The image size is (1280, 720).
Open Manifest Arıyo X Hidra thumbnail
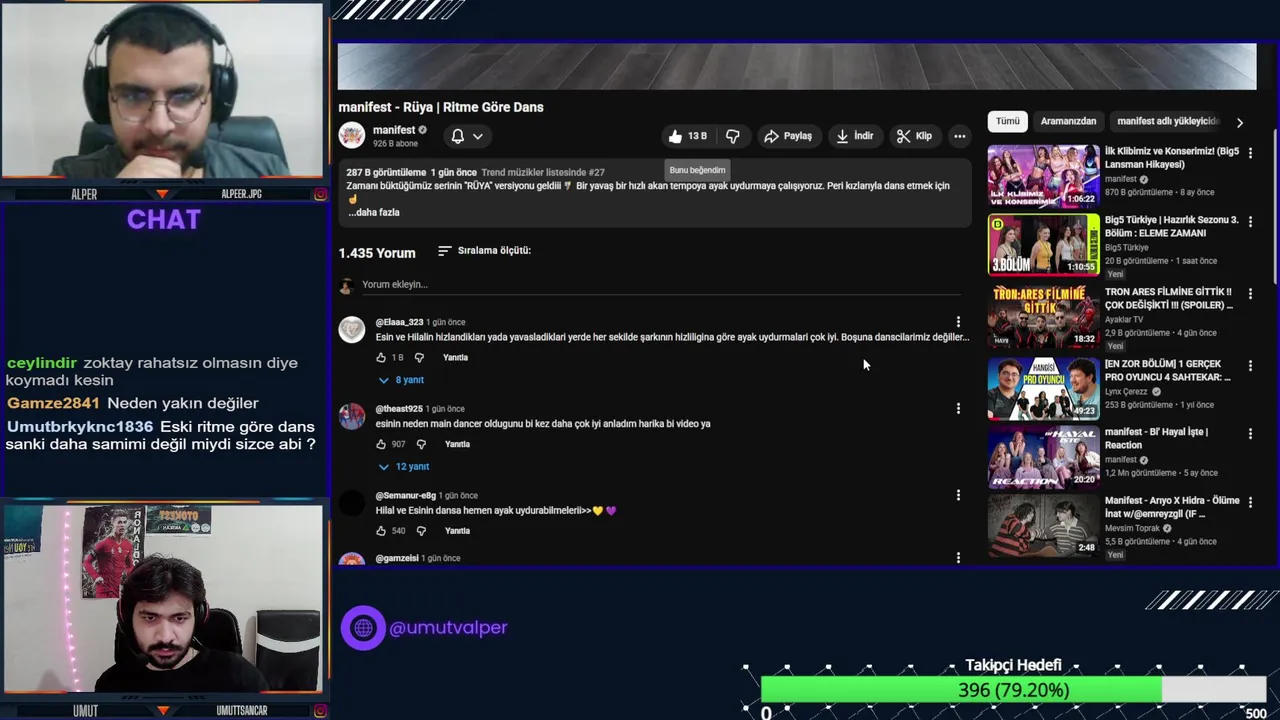tap(1043, 525)
